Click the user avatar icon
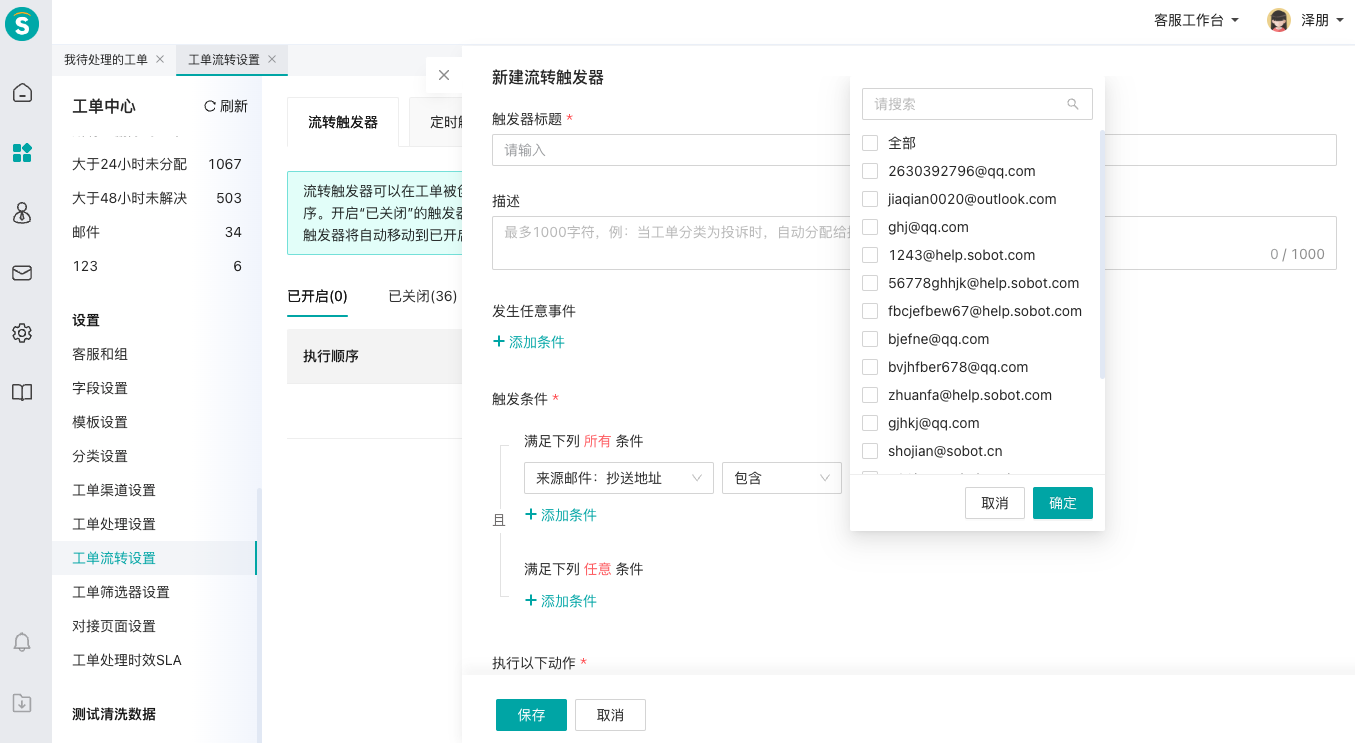 coord(1279,20)
